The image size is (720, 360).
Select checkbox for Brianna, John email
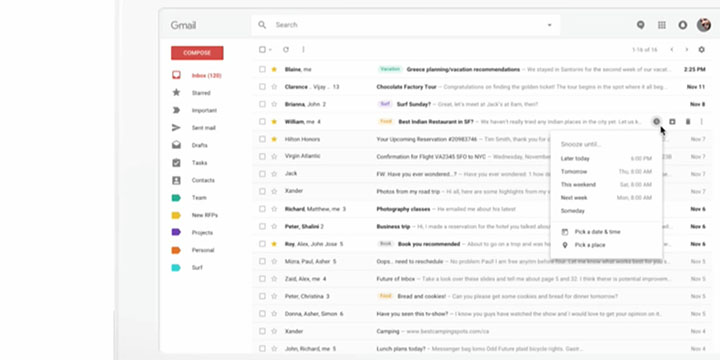pyautogui.click(x=262, y=104)
